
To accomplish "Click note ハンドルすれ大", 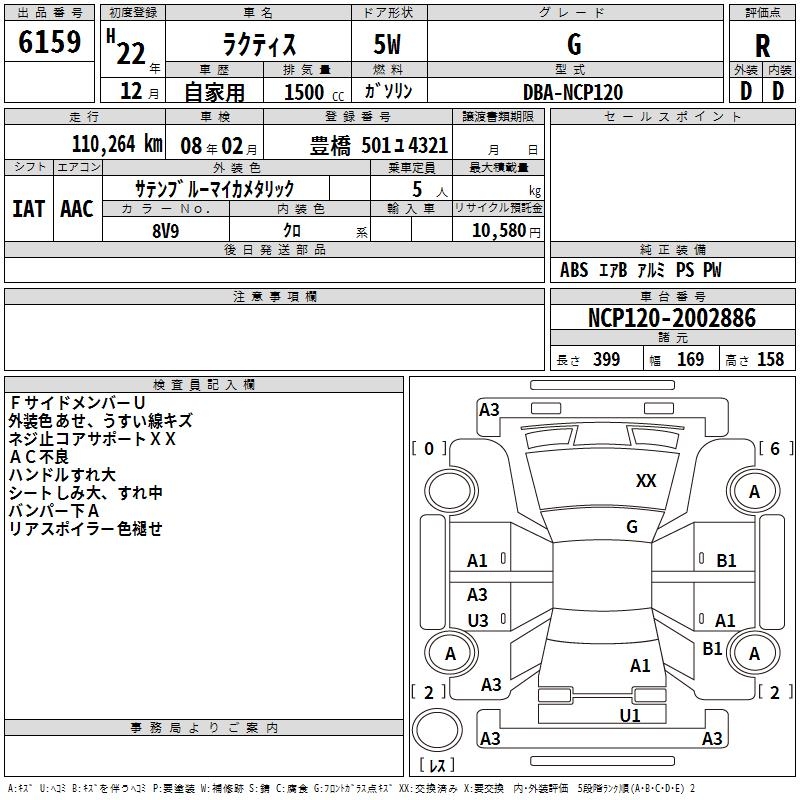I will coord(62,474).
